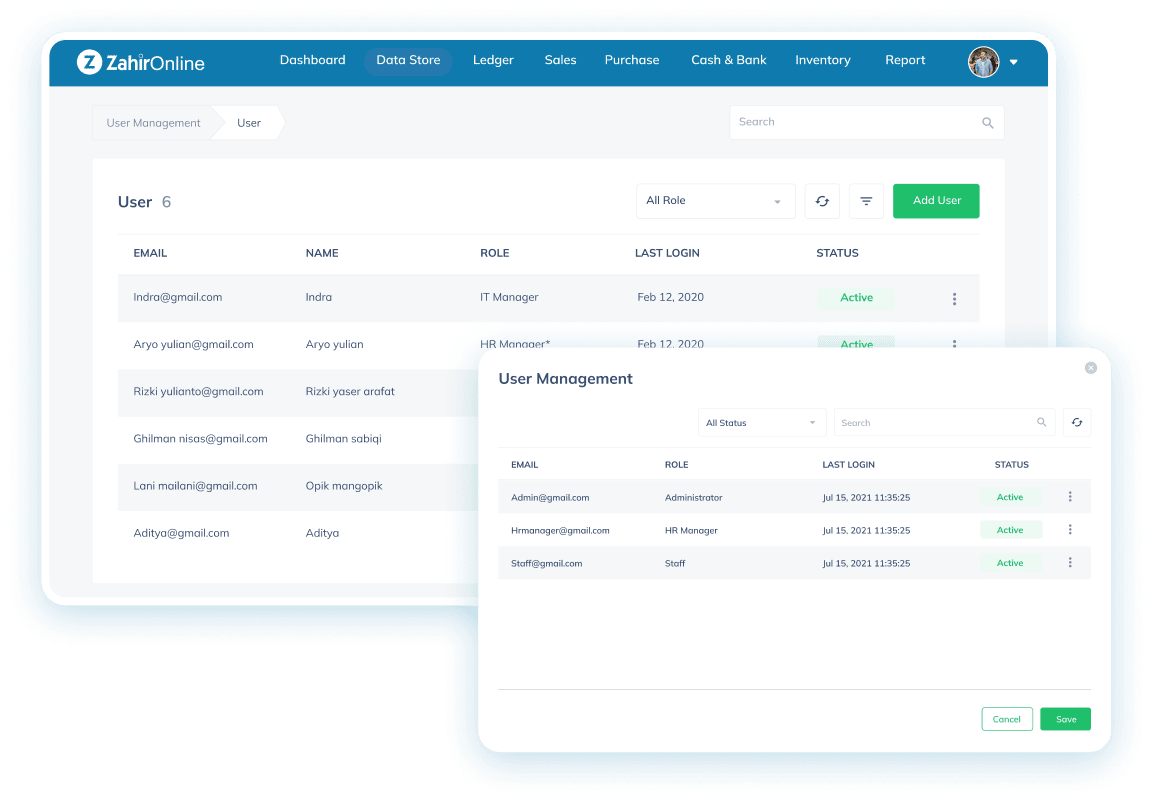This screenshot has width=1151, height=801.
Task: Select the Cash & Bank menu
Action: point(728,60)
